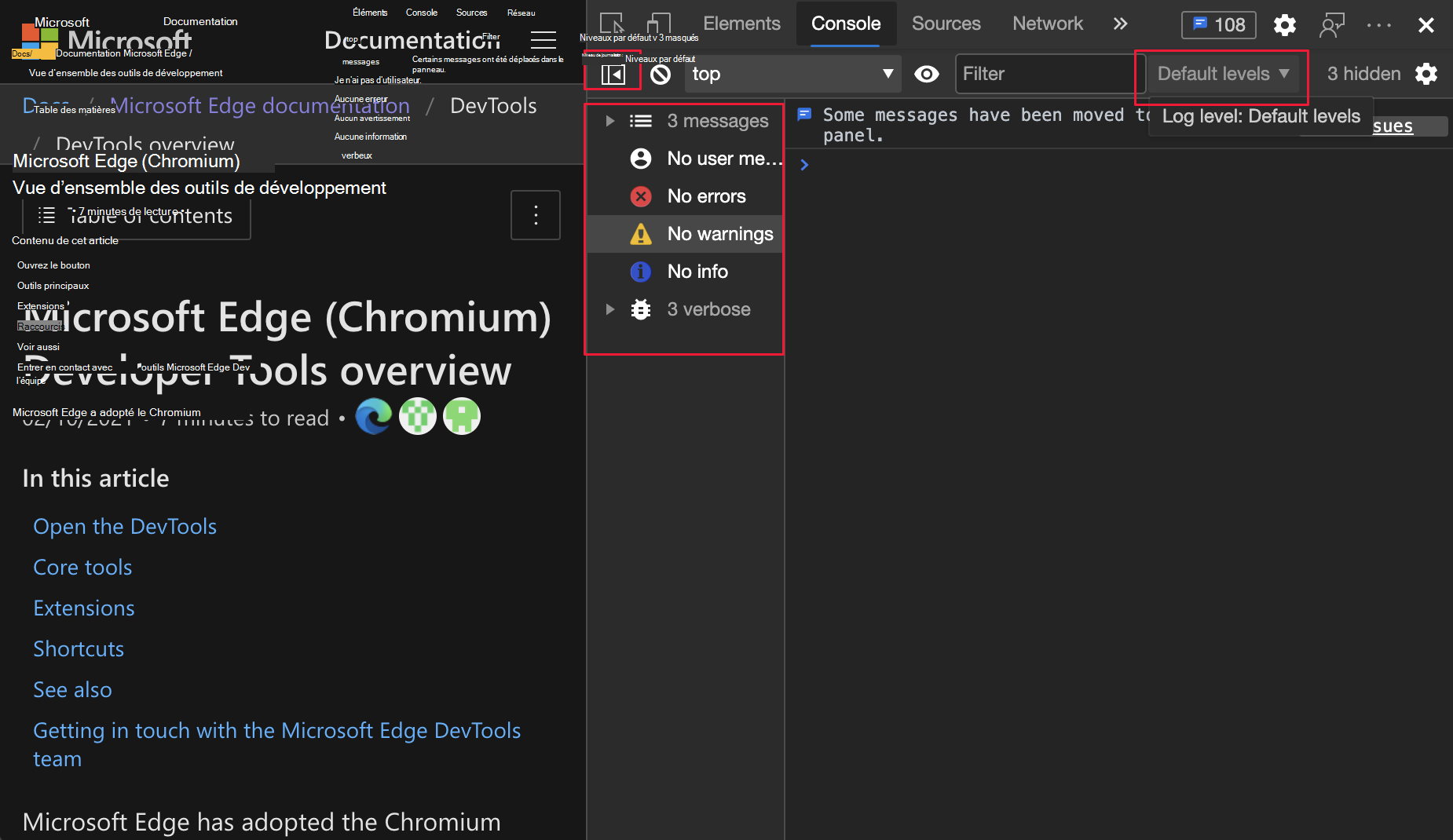The image size is (1453, 840).
Task: Switch to the Elements tab
Action: point(741,24)
